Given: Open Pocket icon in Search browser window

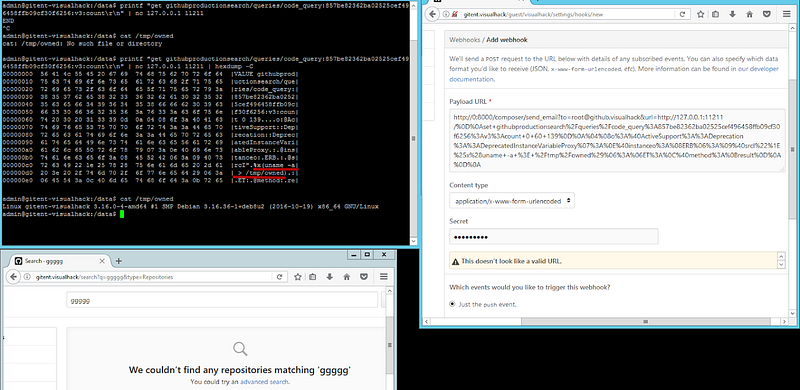Looking at the screenshot, I should click(364, 277).
